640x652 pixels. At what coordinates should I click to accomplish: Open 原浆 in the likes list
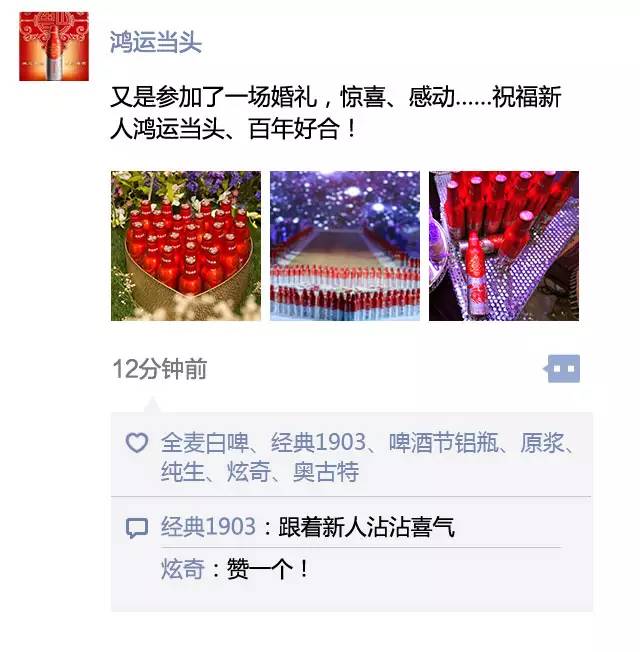(542, 442)
